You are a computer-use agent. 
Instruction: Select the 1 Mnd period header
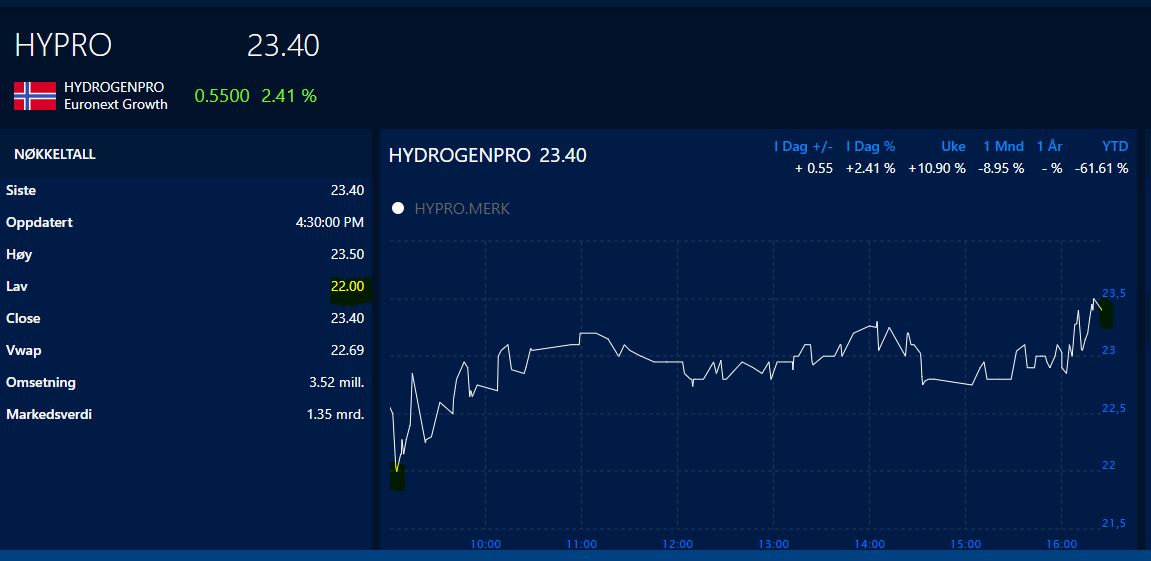1003,147
